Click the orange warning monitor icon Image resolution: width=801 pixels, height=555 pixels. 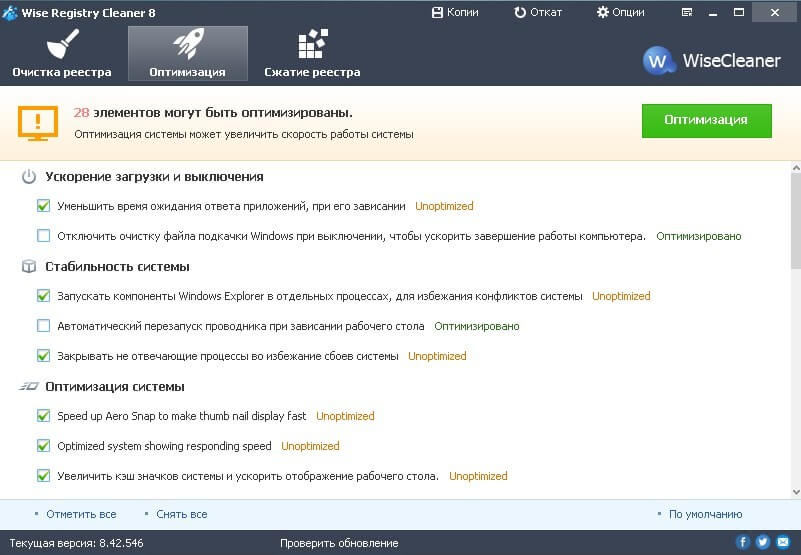[38, 123]
